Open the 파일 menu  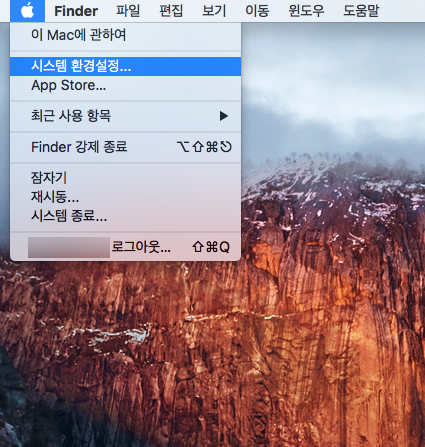[x=128, y=11]
